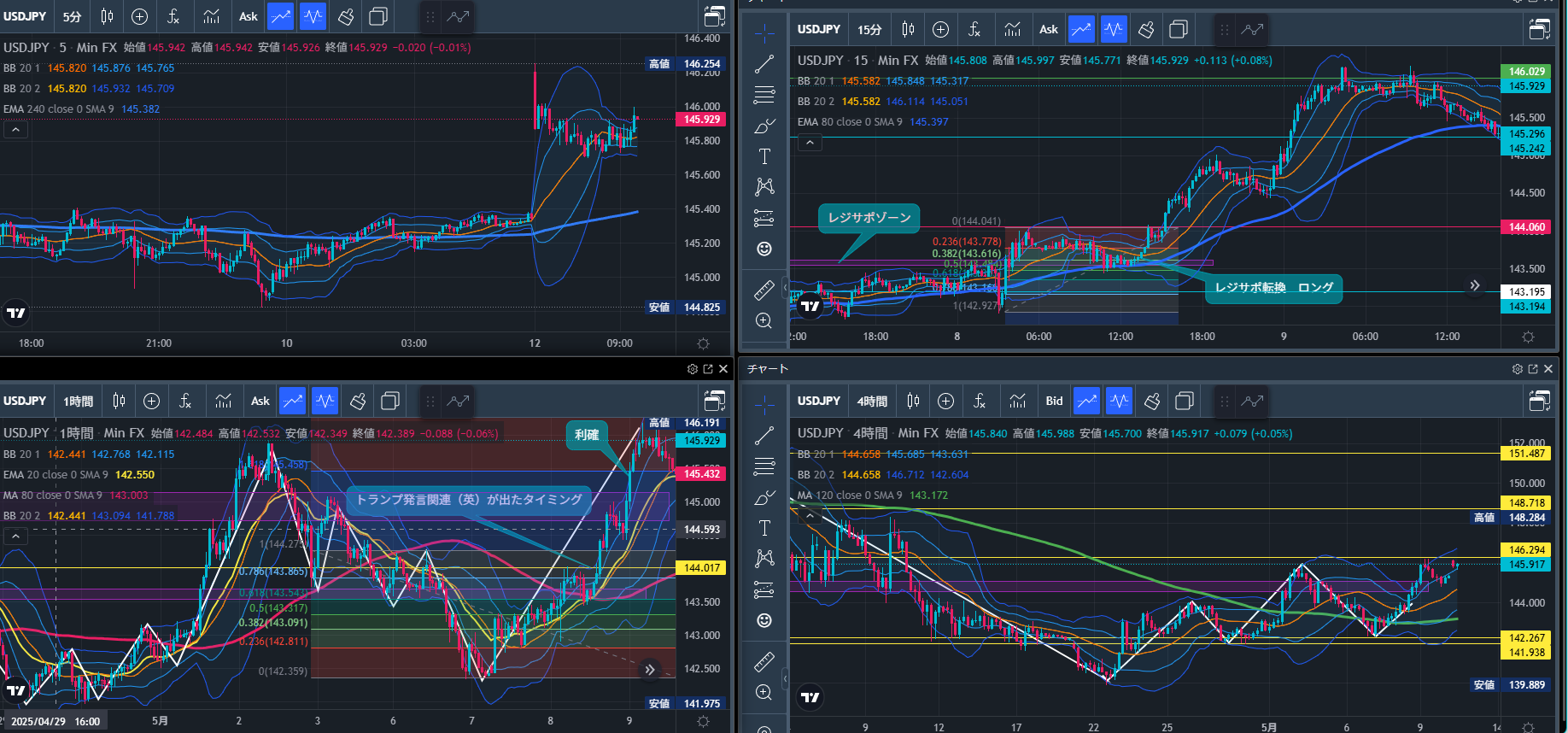1568x733 pixels.
Task: Open fx indicators in 5分 chart toolbar
Action: 173,16
